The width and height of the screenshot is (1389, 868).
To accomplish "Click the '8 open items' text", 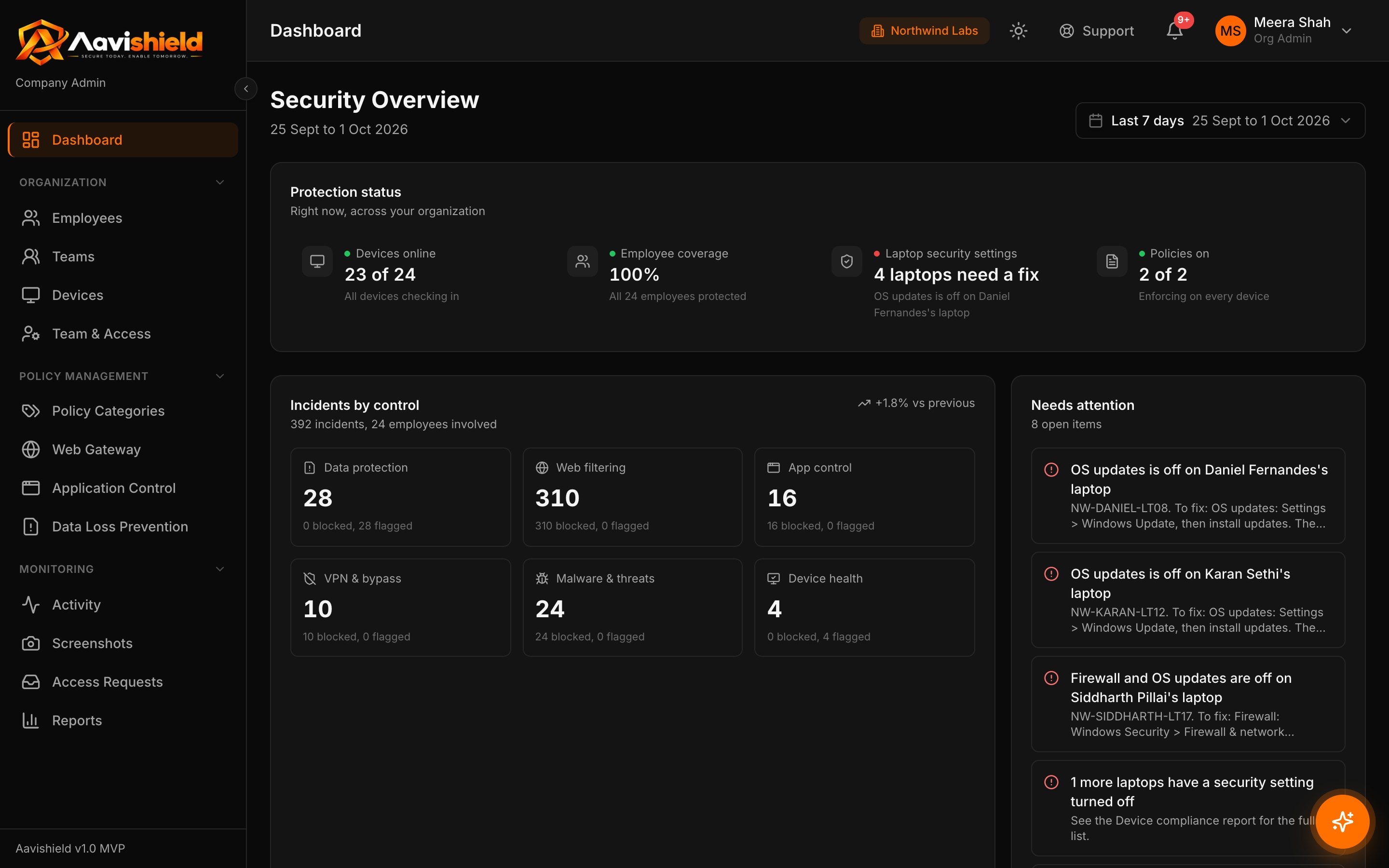I will coord(1066,424).
